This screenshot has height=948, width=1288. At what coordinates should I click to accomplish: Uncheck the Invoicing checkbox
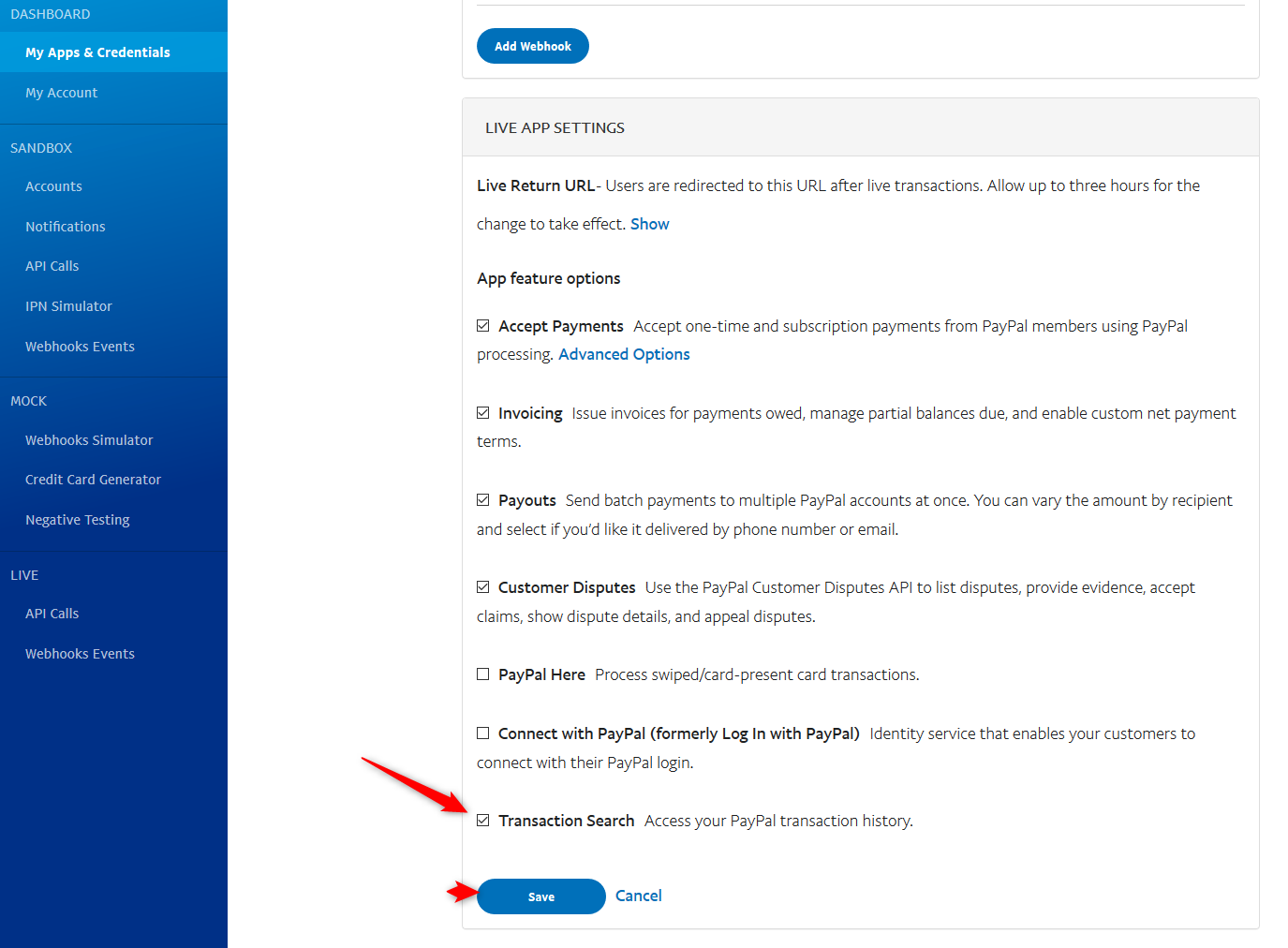pos(483,413)
